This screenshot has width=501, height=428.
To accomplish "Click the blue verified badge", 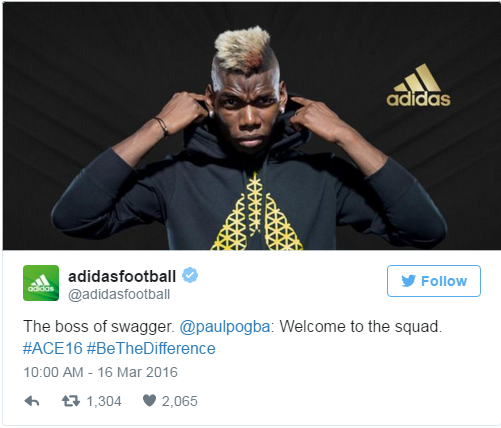I will pyautogui.click(x=190, y=275).
